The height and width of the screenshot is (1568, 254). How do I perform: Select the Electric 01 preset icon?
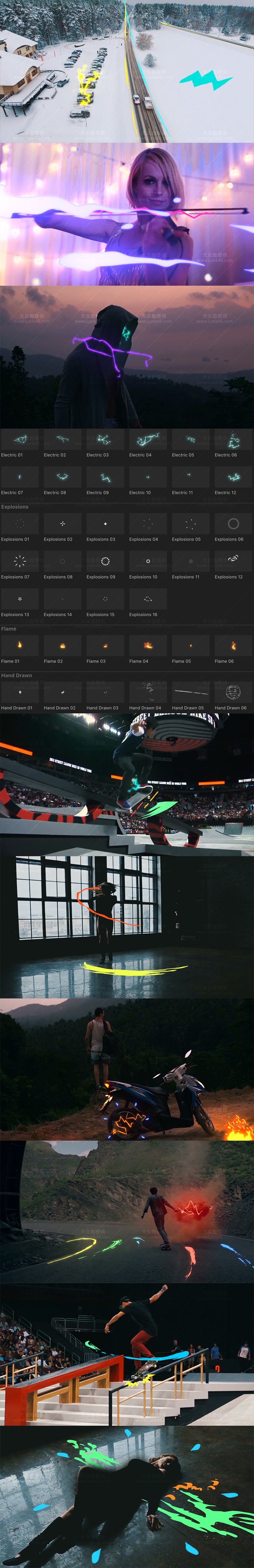20,439
